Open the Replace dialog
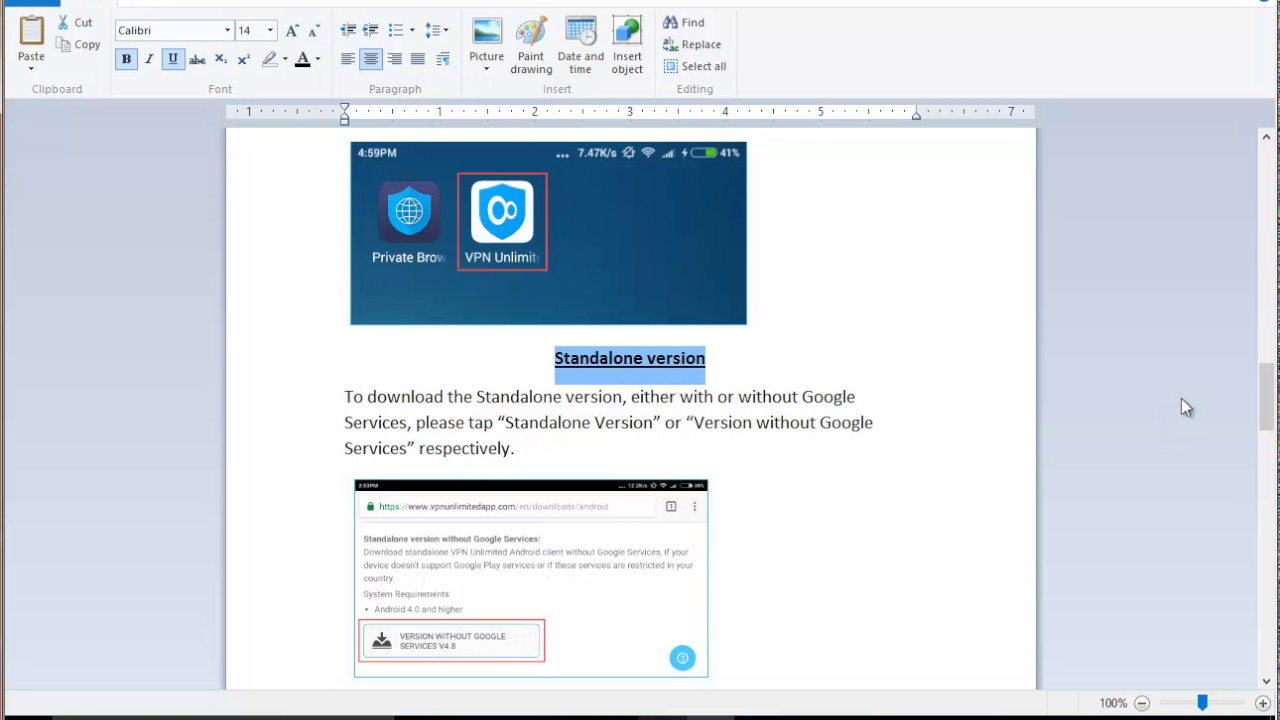 [692, 44]
